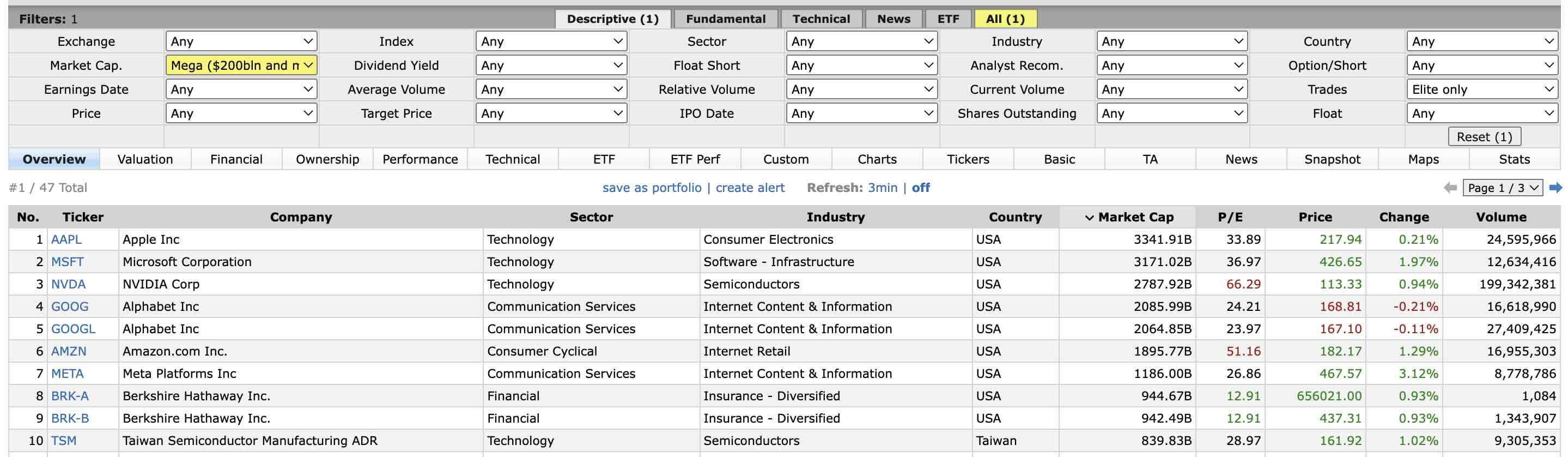
Task: Open the NVDA ticker link
Action: [x=68, y=285]
